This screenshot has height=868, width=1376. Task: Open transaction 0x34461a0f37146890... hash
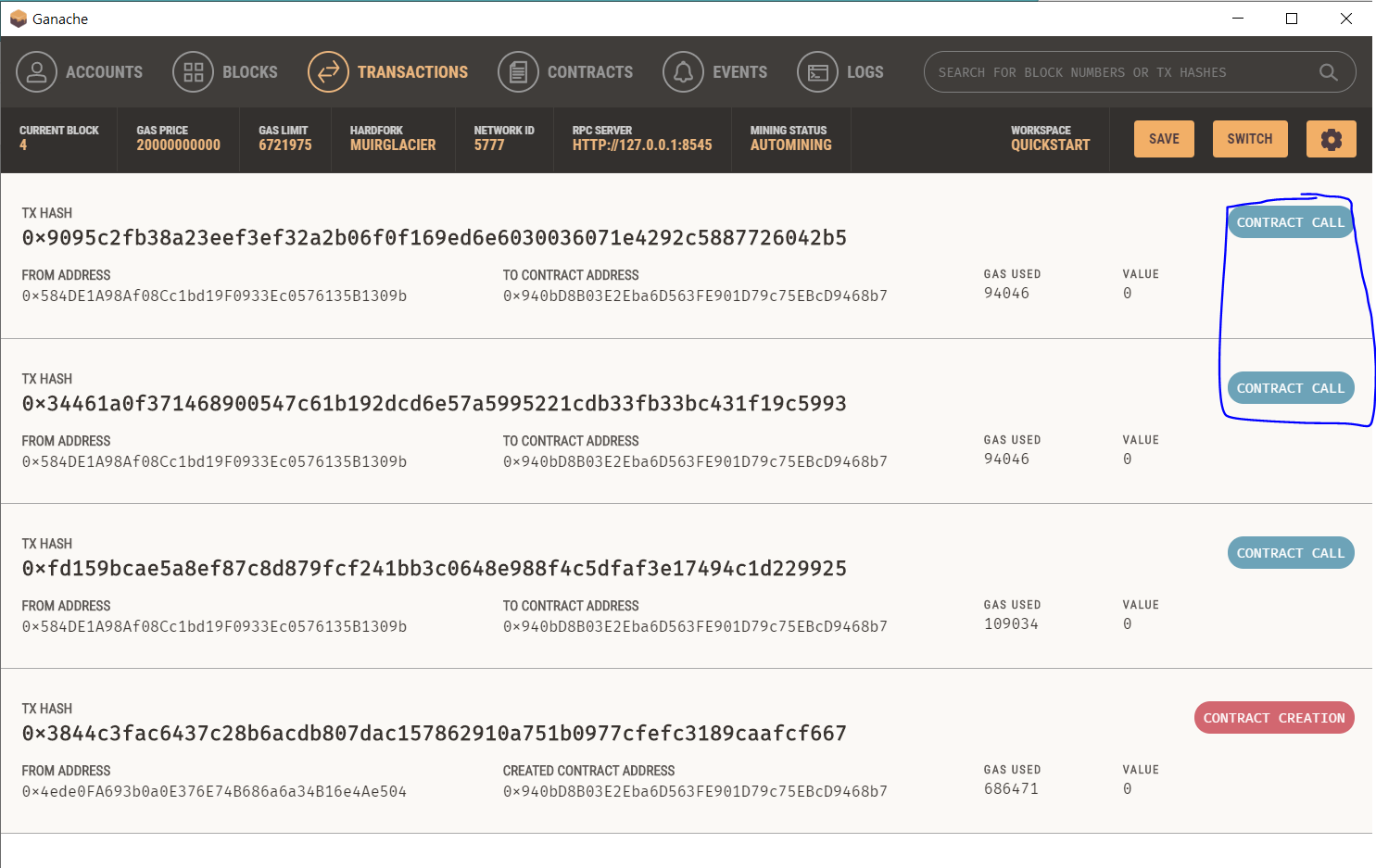point(435,404)
